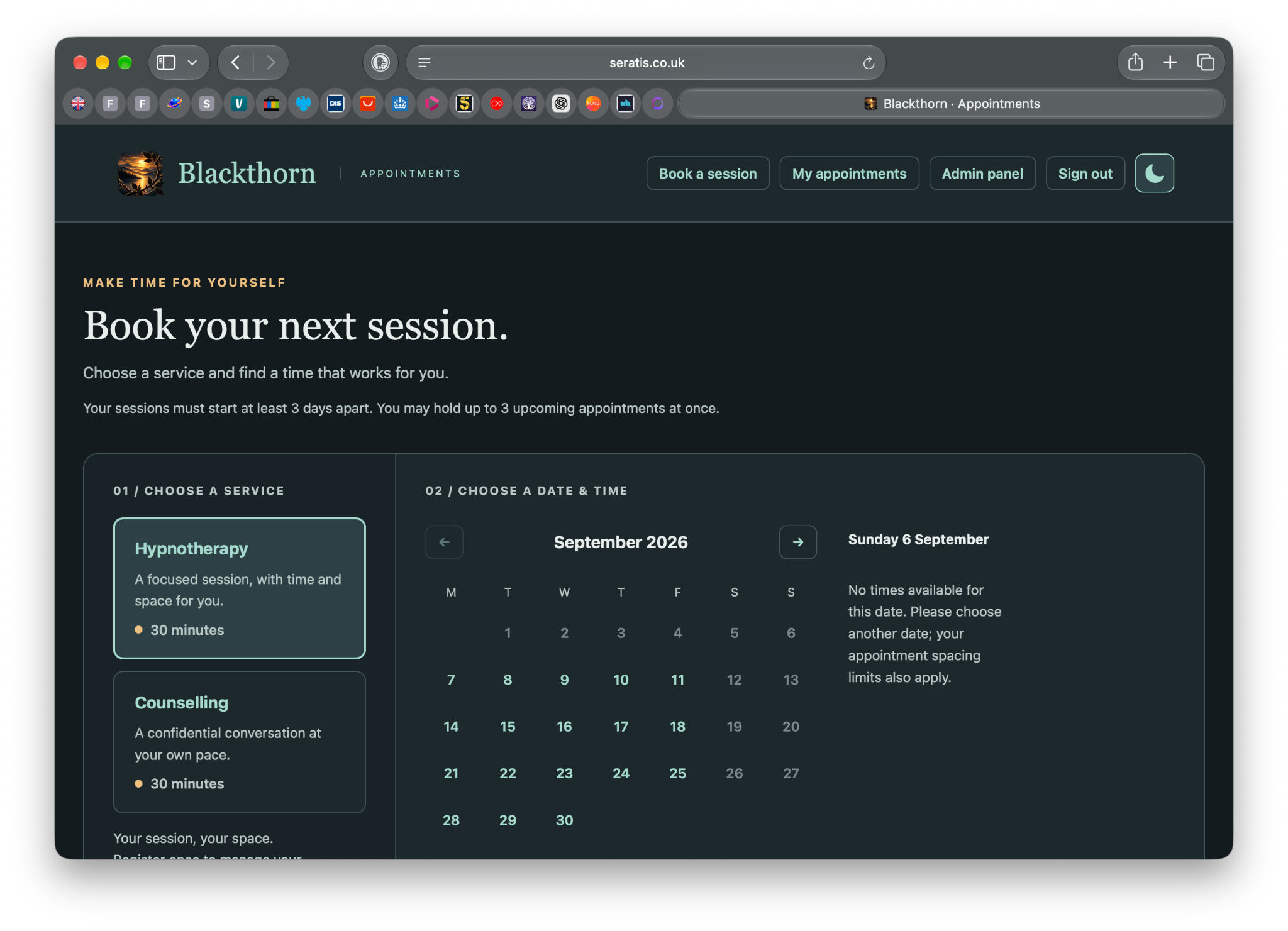Toggle the Safari sidebar

[x=166, y=62]
